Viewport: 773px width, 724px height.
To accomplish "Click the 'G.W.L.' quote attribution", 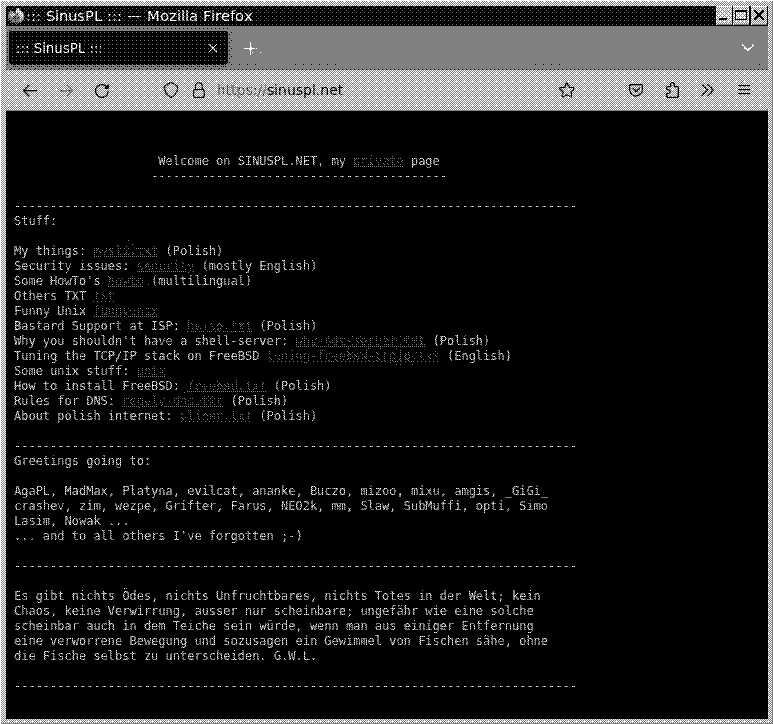I will pyautogui.click(x=295, y=656).
